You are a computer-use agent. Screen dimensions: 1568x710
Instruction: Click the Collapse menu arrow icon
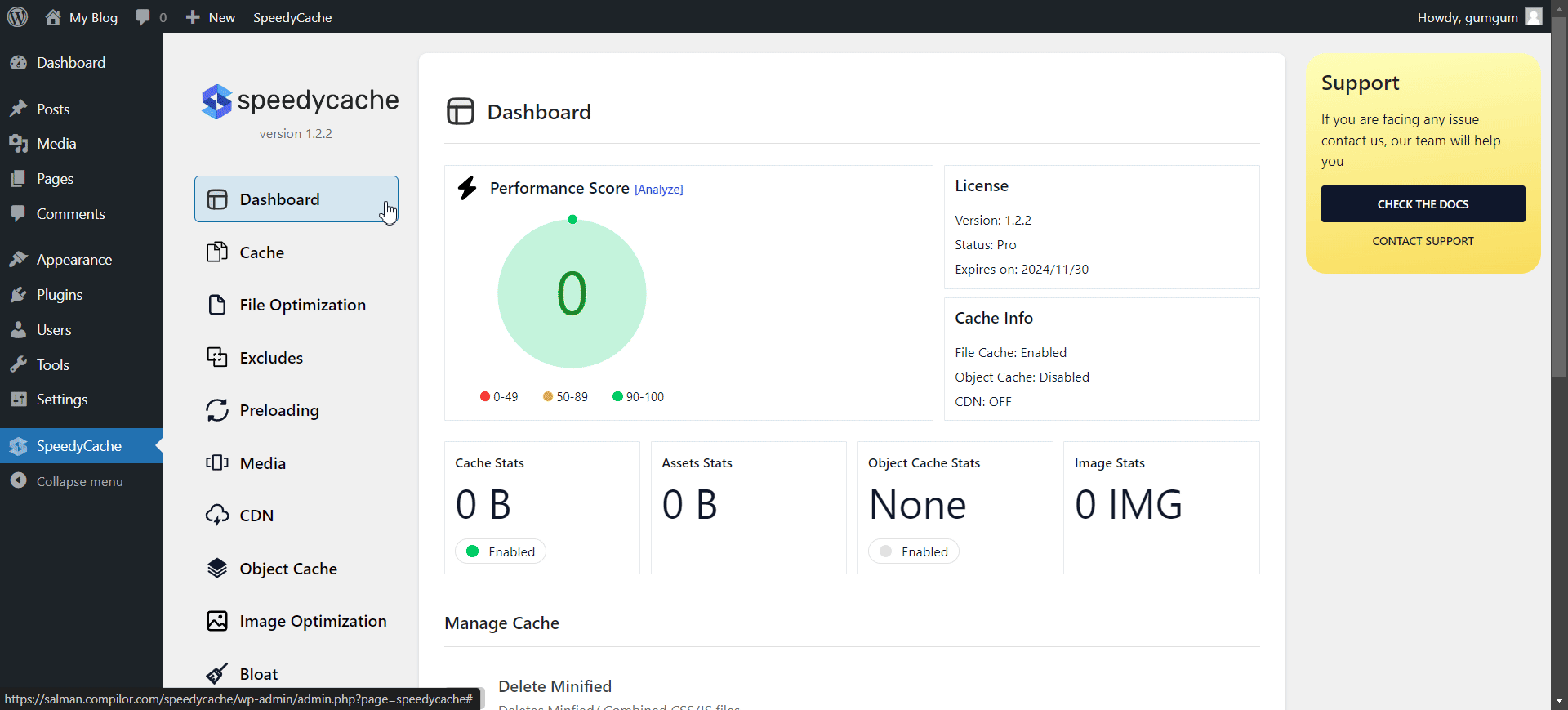point(18,481)
